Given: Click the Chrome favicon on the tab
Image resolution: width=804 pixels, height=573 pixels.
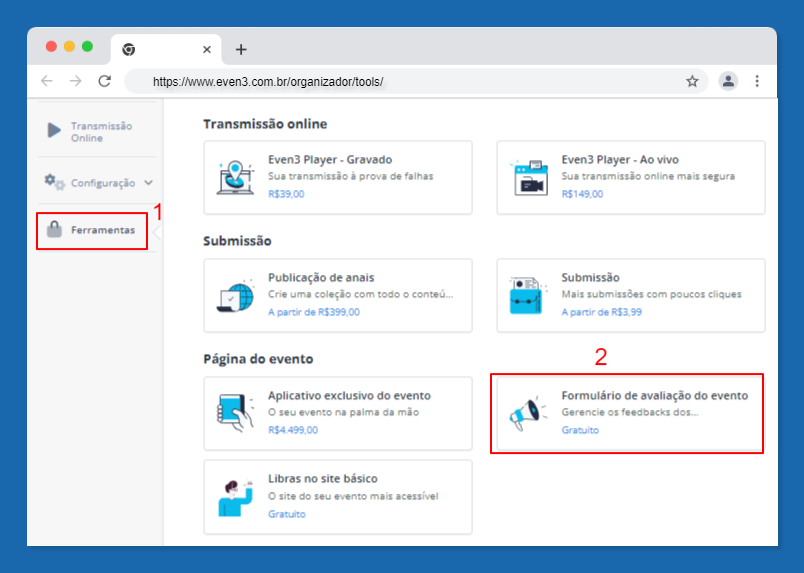Looking at the screenshot, I should pos(128,49).
